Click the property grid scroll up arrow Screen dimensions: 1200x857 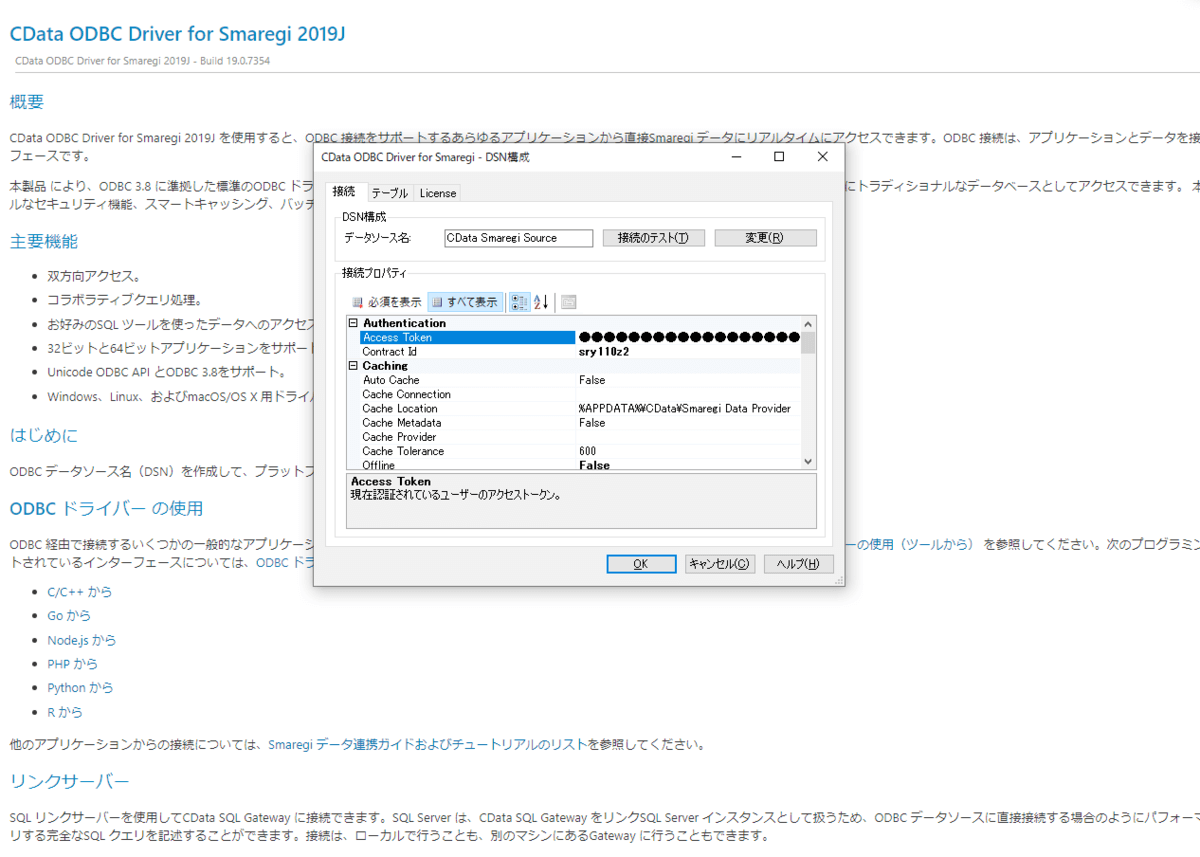808,324
